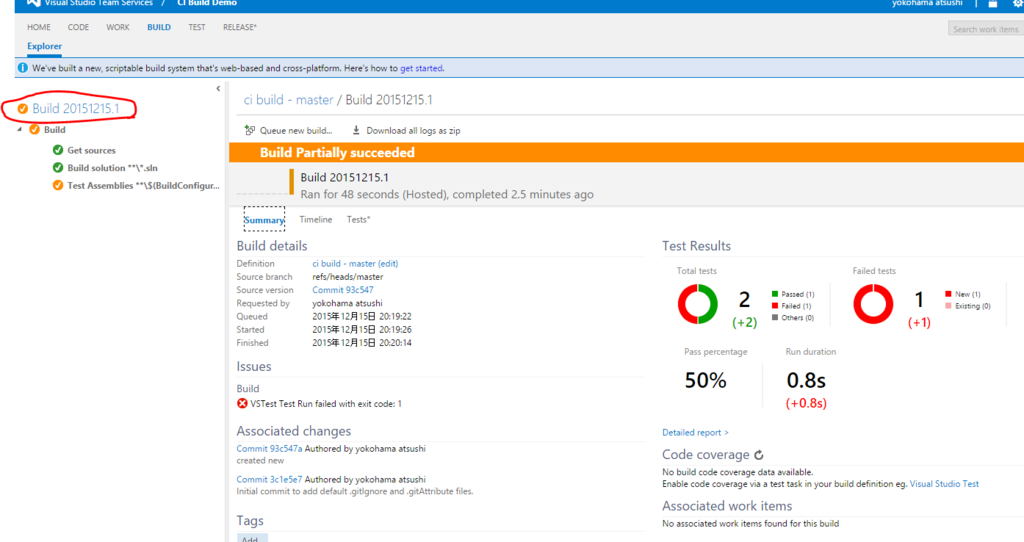The width and height of the screenshot is (1024, 542).
Task: Click the CI Build Demo project title
Action: click(207, 3)
